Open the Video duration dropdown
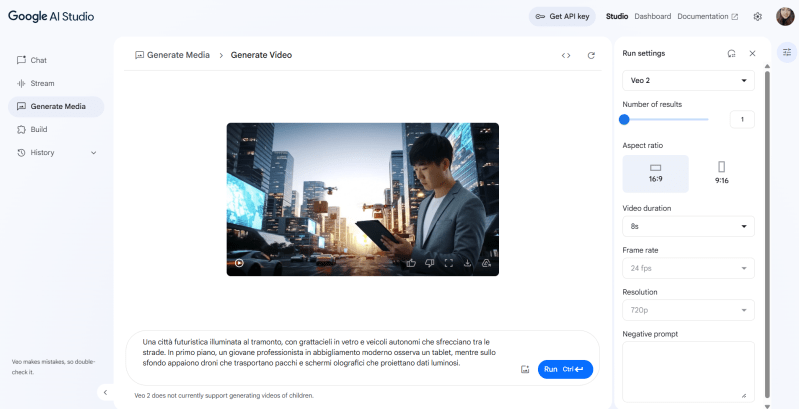The width and height of the screenshot is (799, 409). click(688, 227)
